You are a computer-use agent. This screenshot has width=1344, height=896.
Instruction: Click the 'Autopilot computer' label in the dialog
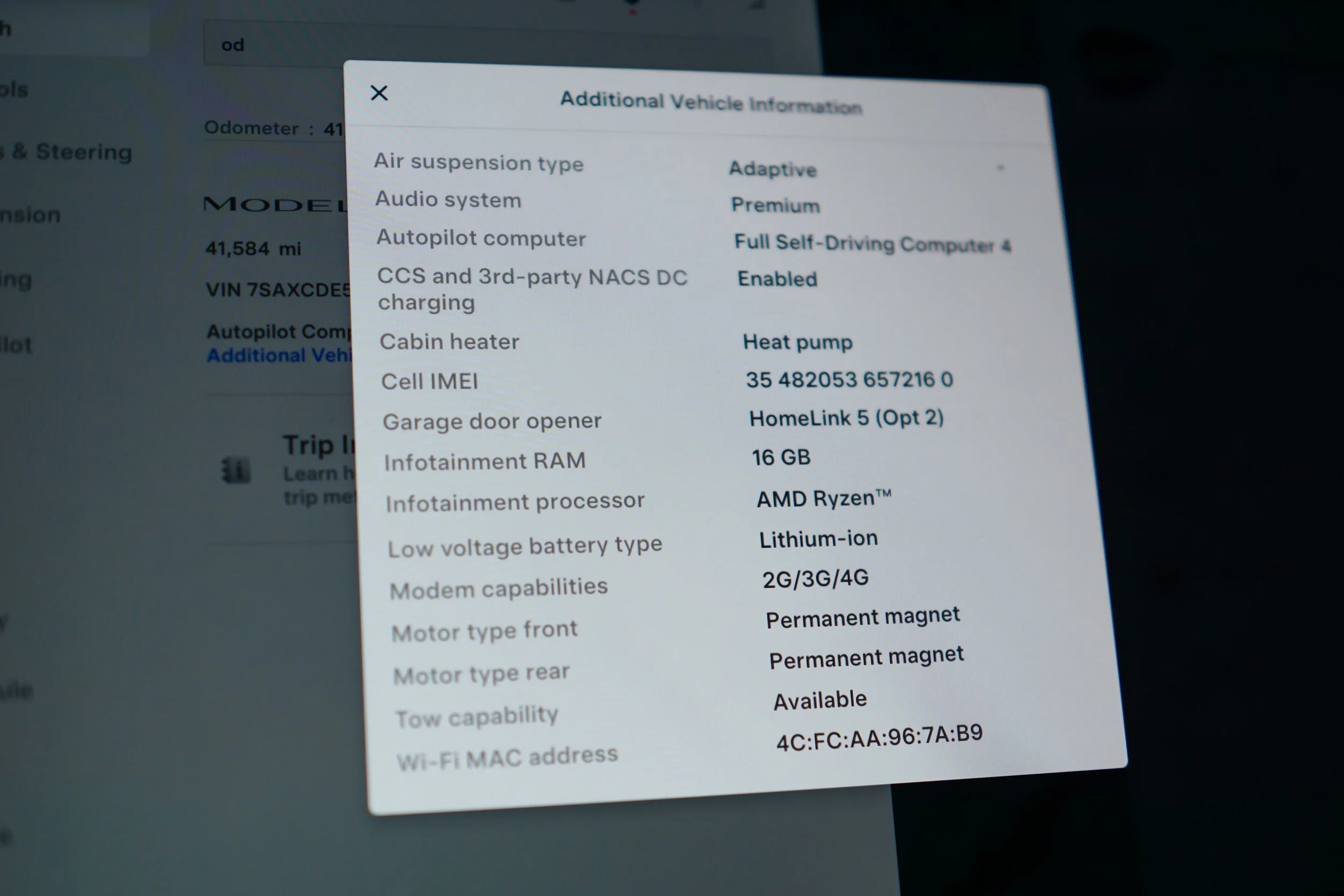click(x=481, y=238)
